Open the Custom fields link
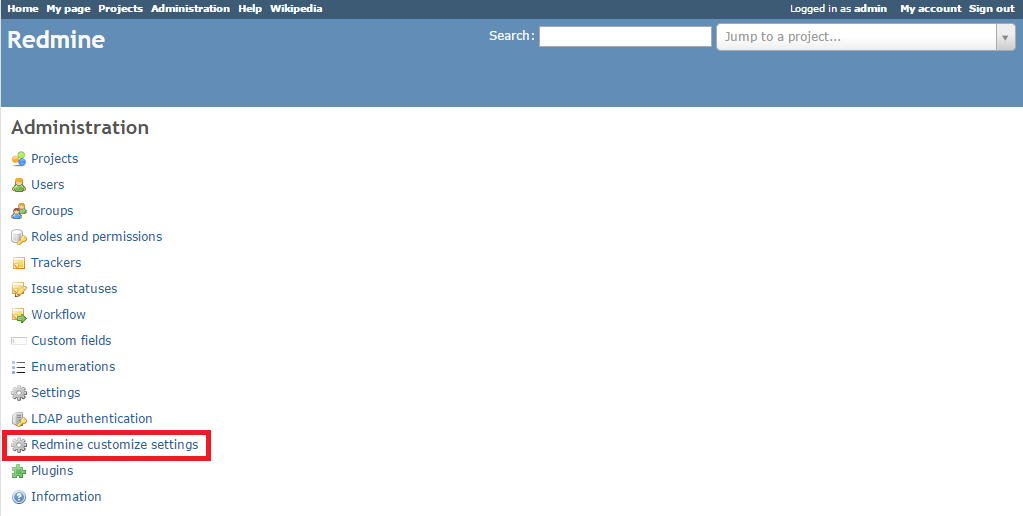Screen dimensions: 1023x516 pyautogui.click(x=71, y=341)
